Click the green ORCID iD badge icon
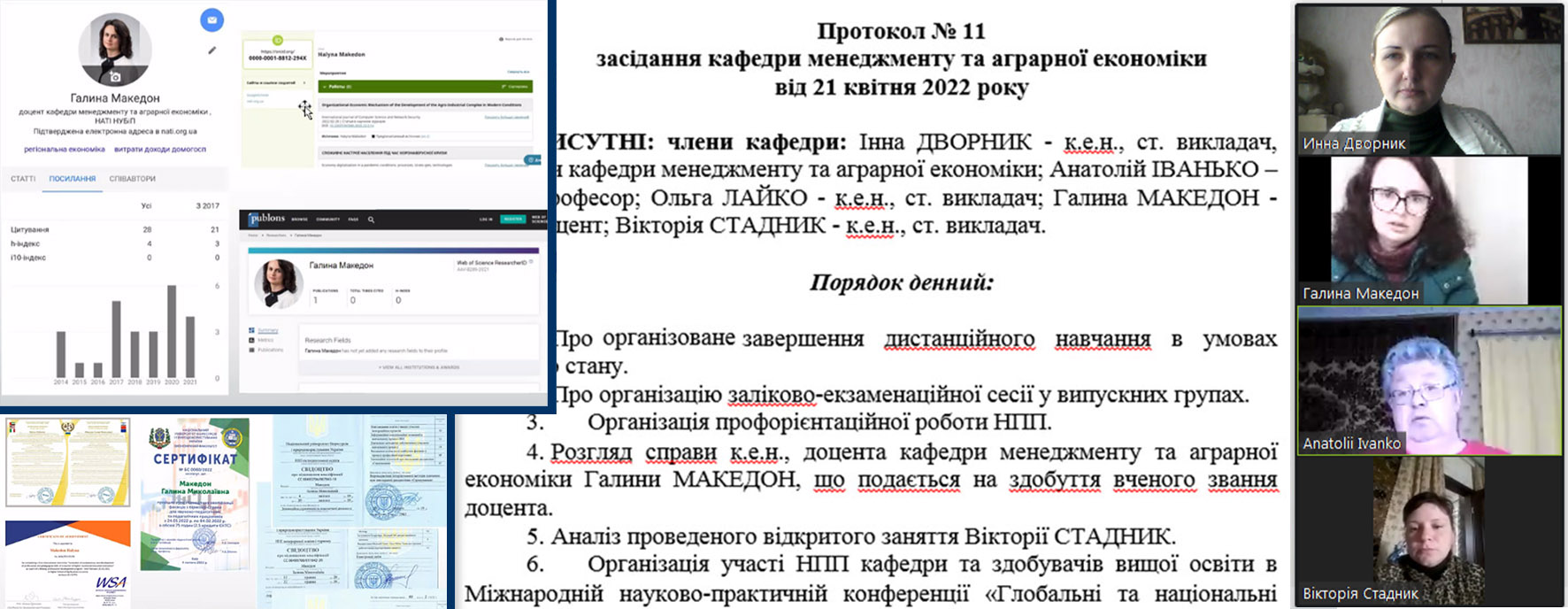The image size is (1568, 609). click(x=277, y=41)
